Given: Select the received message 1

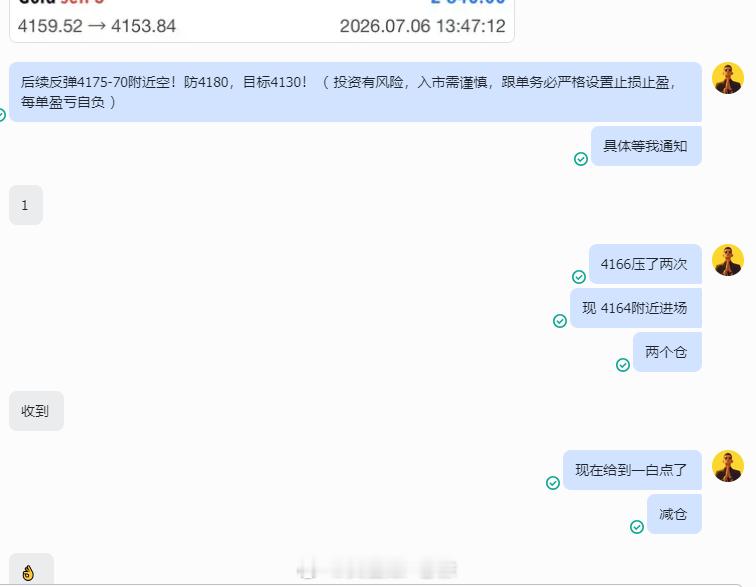Looking at the screenshot, I should click(26, 205).
